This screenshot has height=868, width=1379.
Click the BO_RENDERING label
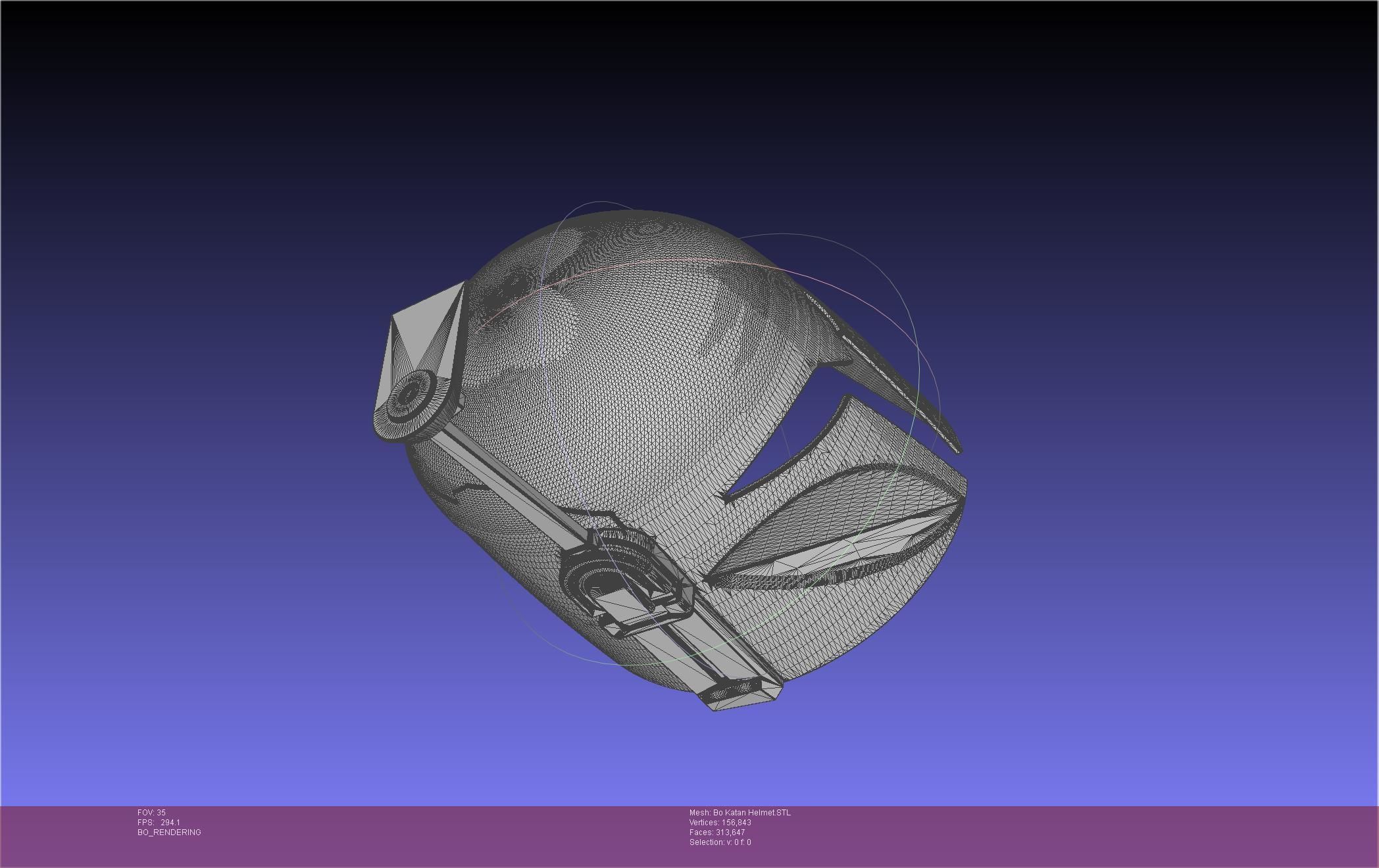(169, 832)
